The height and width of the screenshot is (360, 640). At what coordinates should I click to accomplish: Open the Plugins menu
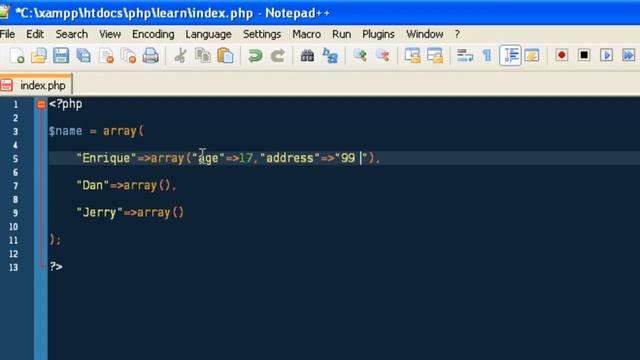pos(378,34)
